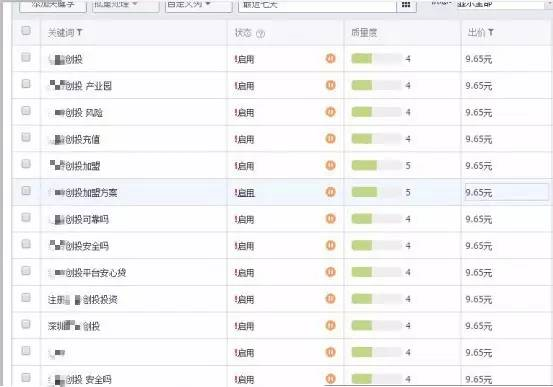The image size is (553, 387).
Task: Pause the 创投可靠吗 keyword
Action: [x=330, y=219]
